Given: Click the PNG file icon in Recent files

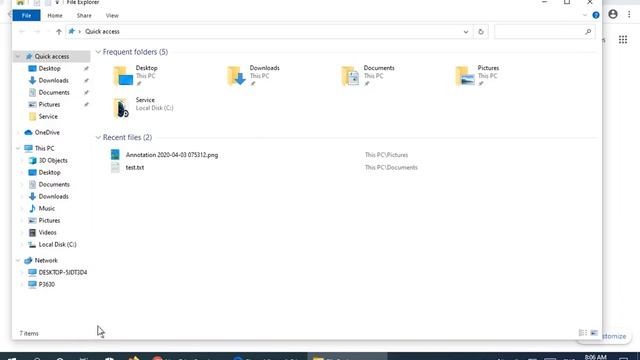Looking at the screenshot, I should click(115, 155).
